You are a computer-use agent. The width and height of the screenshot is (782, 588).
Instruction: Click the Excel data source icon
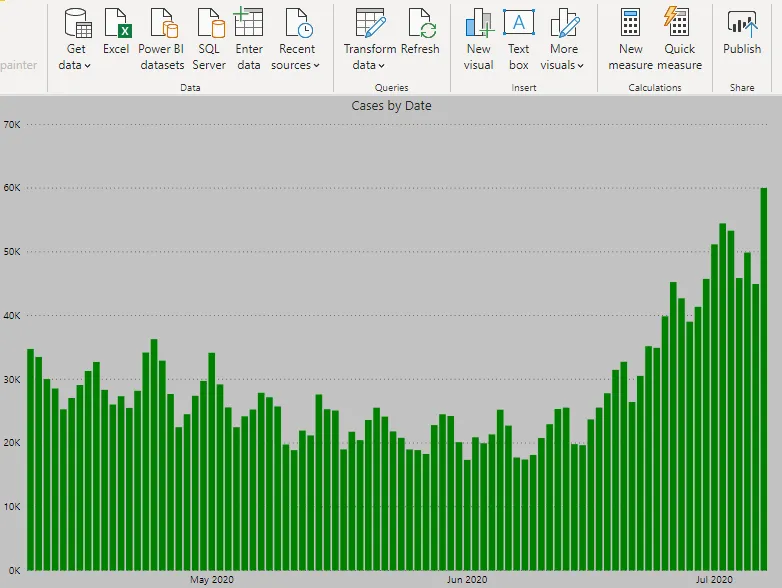click(x=116, y=24)
